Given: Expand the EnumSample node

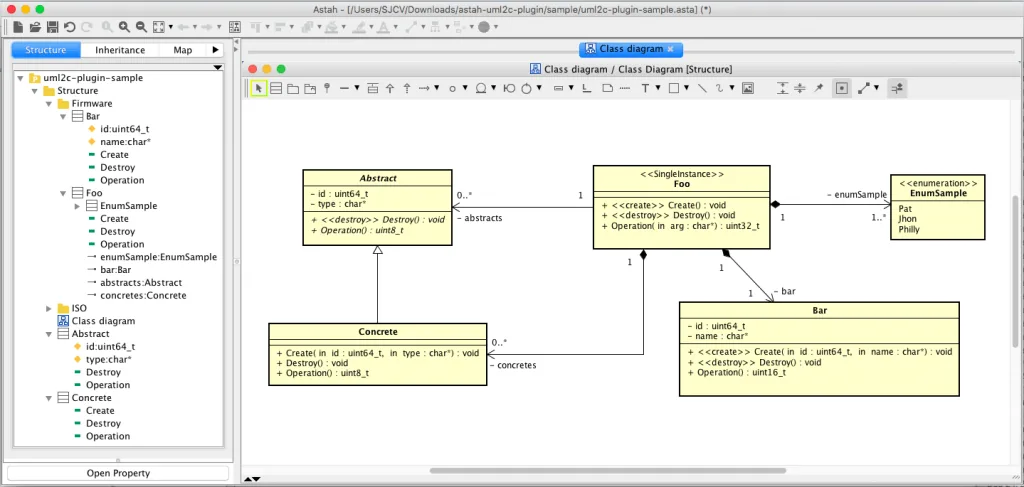Looking at the screenshot, I should [78, 206].
